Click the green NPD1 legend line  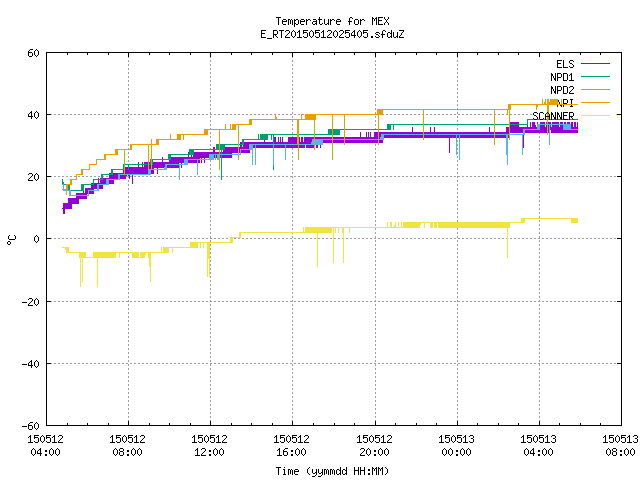595,76
